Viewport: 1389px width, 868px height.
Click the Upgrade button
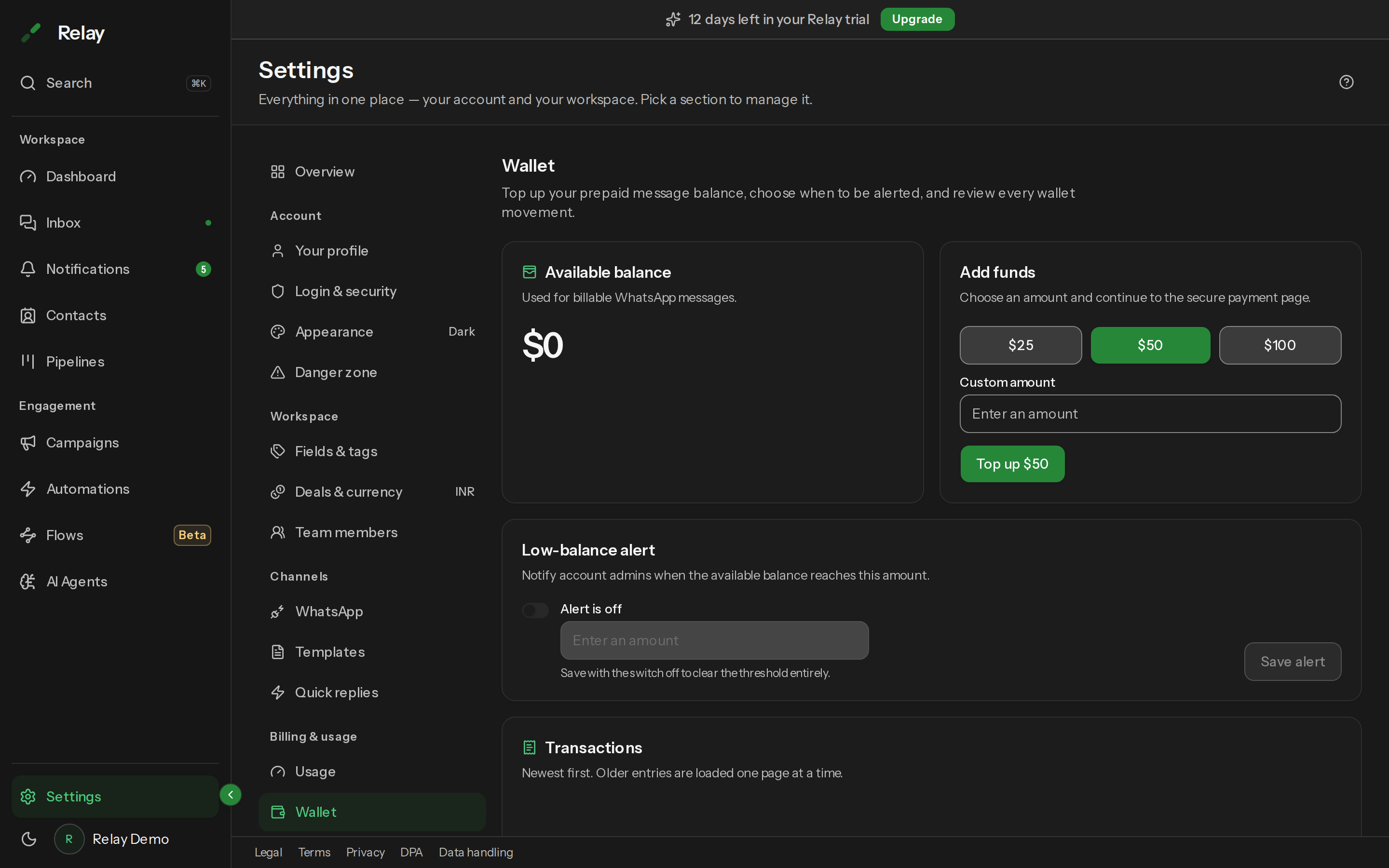click(x=917, y=19)
